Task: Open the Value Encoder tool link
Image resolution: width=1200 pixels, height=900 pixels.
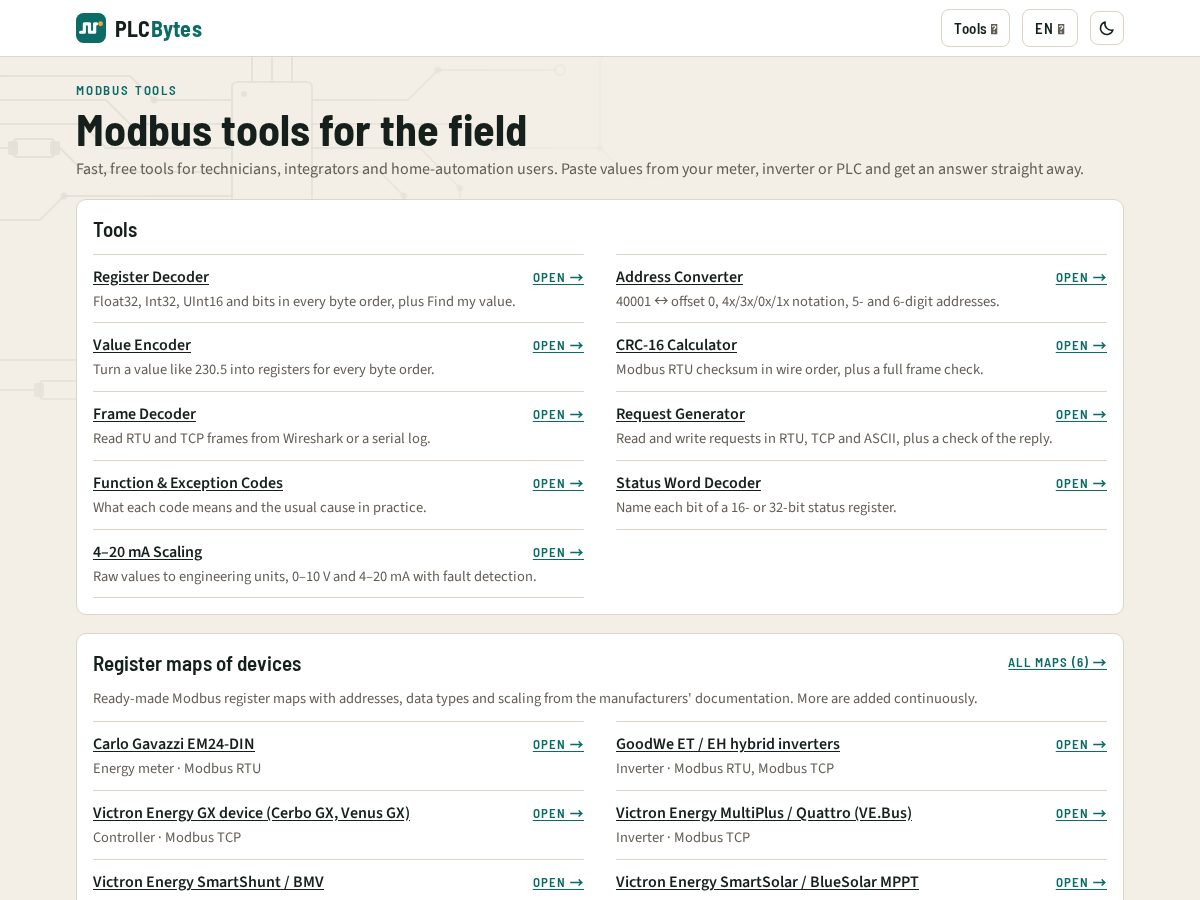Action: pos(142,345)
